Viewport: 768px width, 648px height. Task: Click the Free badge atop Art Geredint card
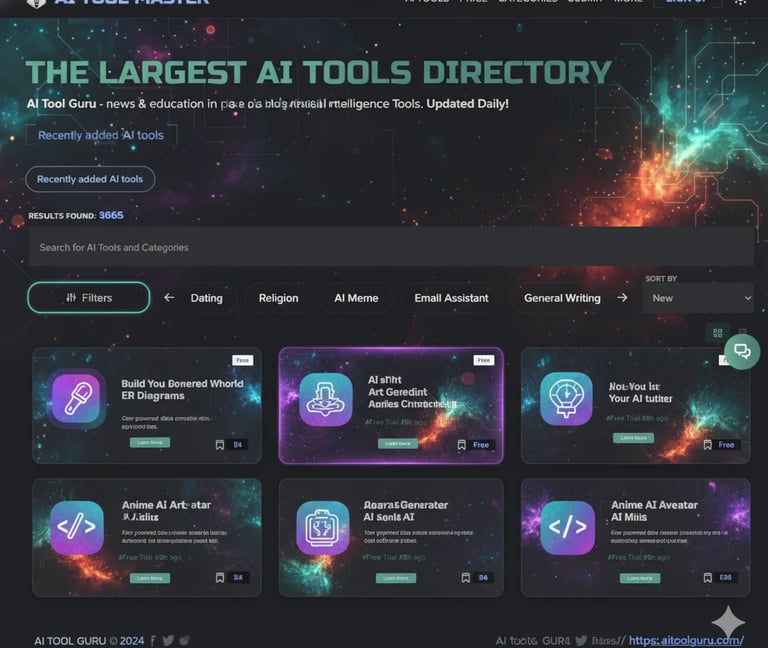pyautogui.click(x=484, y=360)
